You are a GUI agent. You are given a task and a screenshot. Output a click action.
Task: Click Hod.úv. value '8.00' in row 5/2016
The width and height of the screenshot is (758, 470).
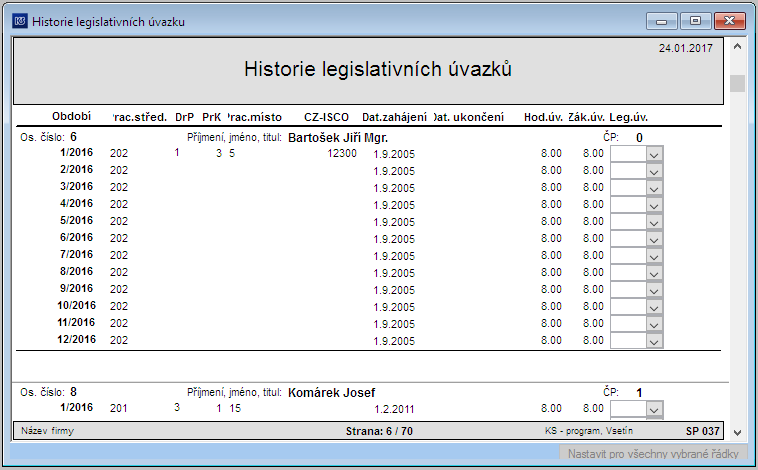(551, 221)
